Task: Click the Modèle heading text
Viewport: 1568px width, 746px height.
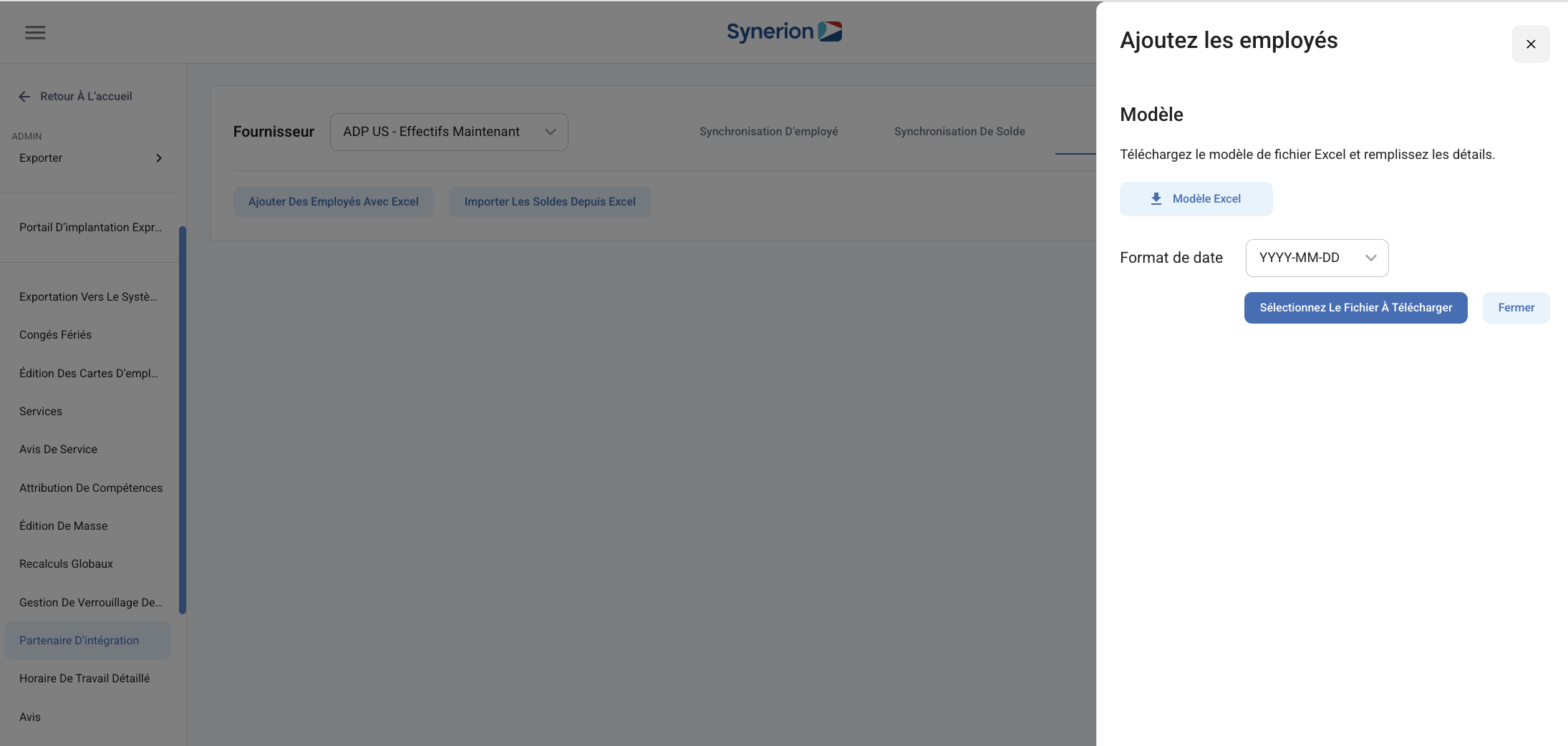Action: (1151, 115)
